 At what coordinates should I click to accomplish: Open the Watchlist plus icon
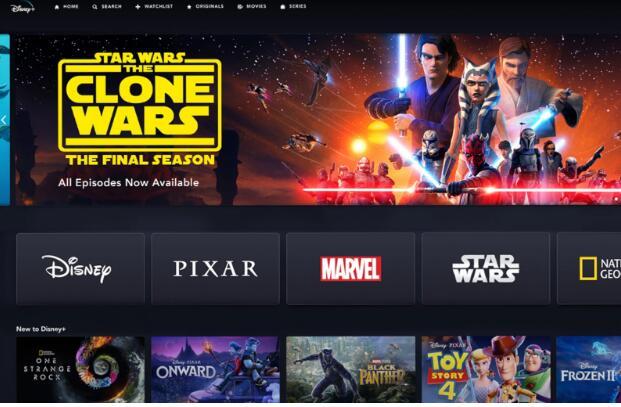[x=137, y=7]
